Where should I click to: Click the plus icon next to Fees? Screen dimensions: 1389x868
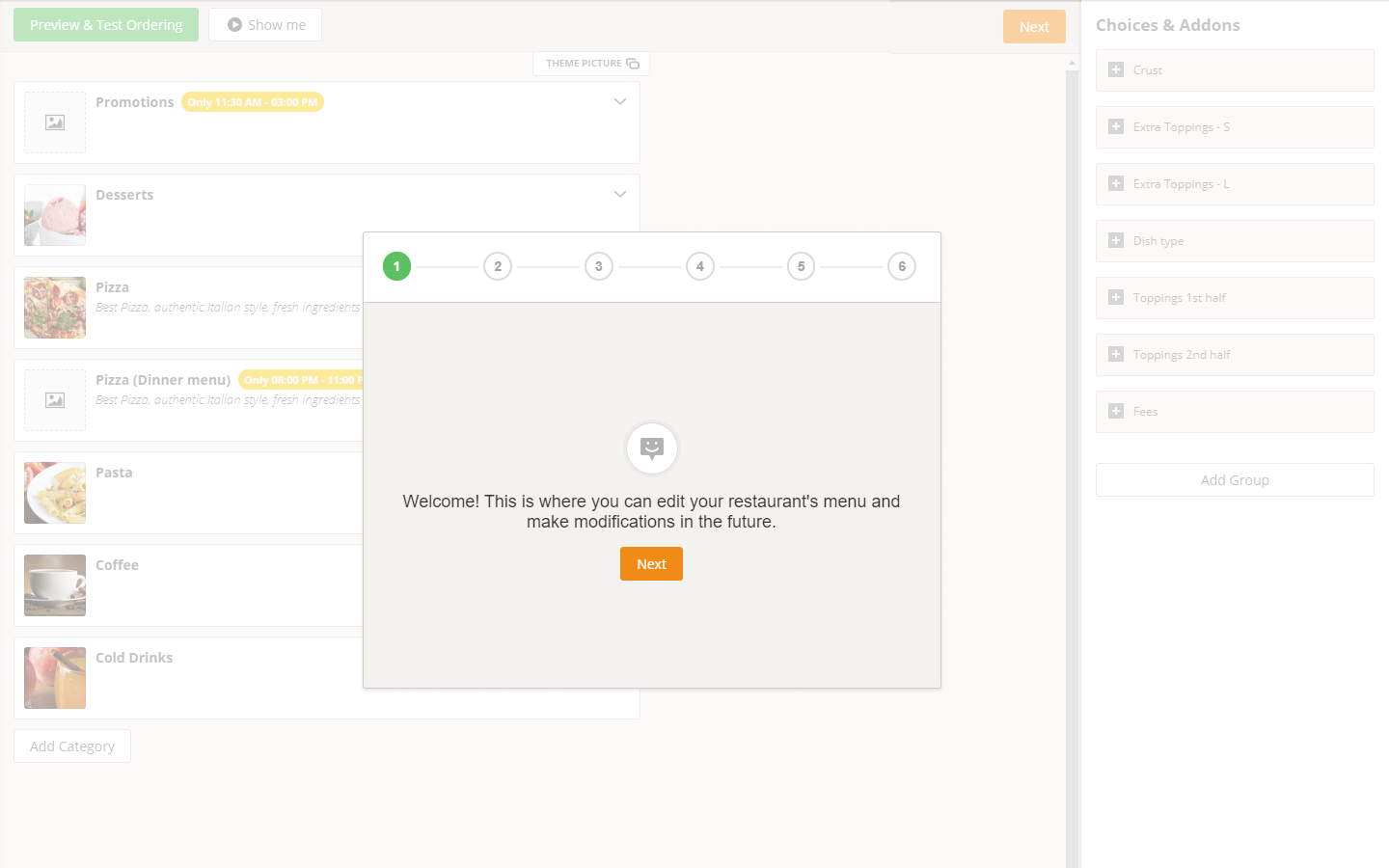(1116, 411)
